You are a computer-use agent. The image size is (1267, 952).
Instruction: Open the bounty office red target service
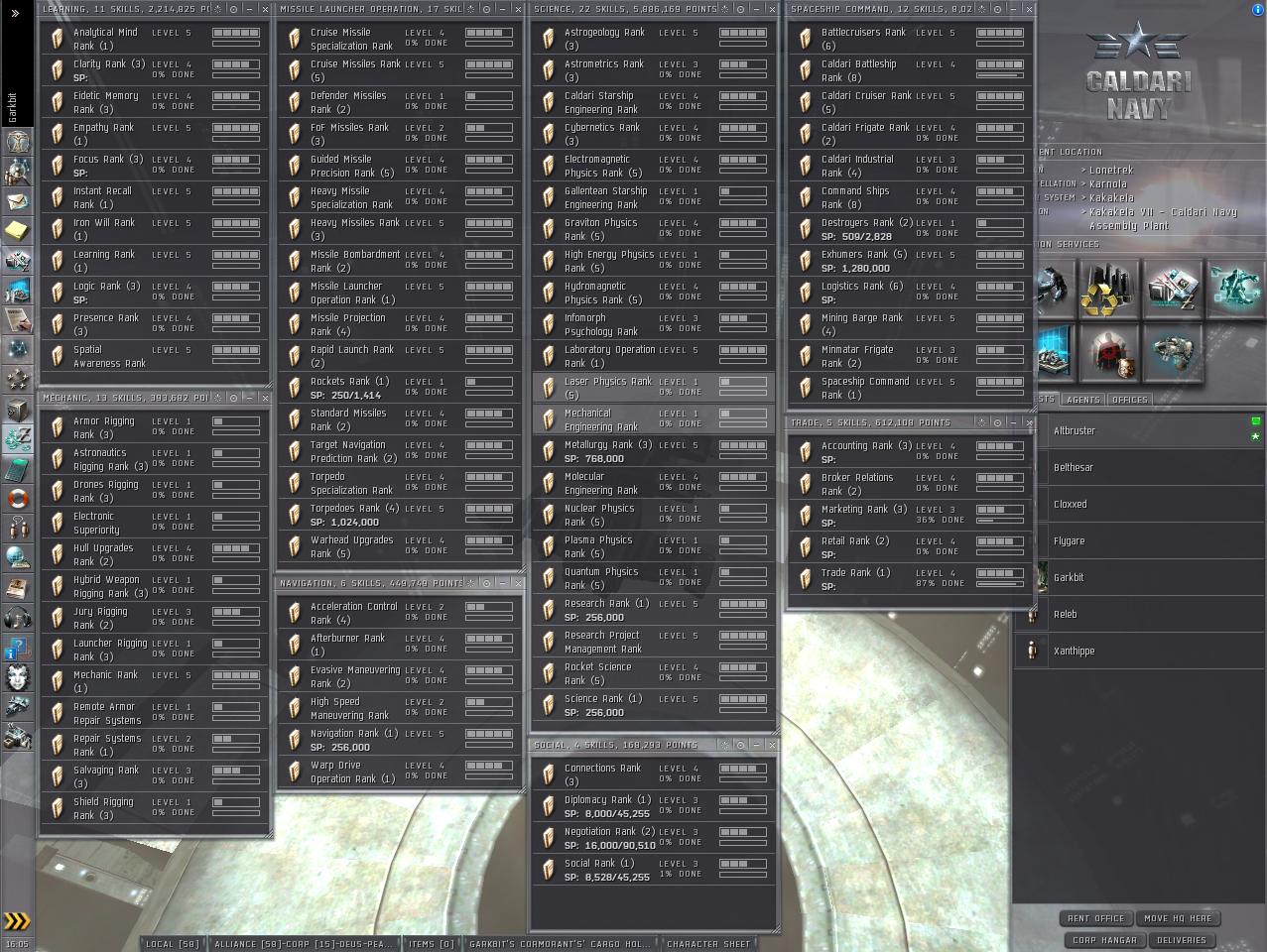(1109, 352)
